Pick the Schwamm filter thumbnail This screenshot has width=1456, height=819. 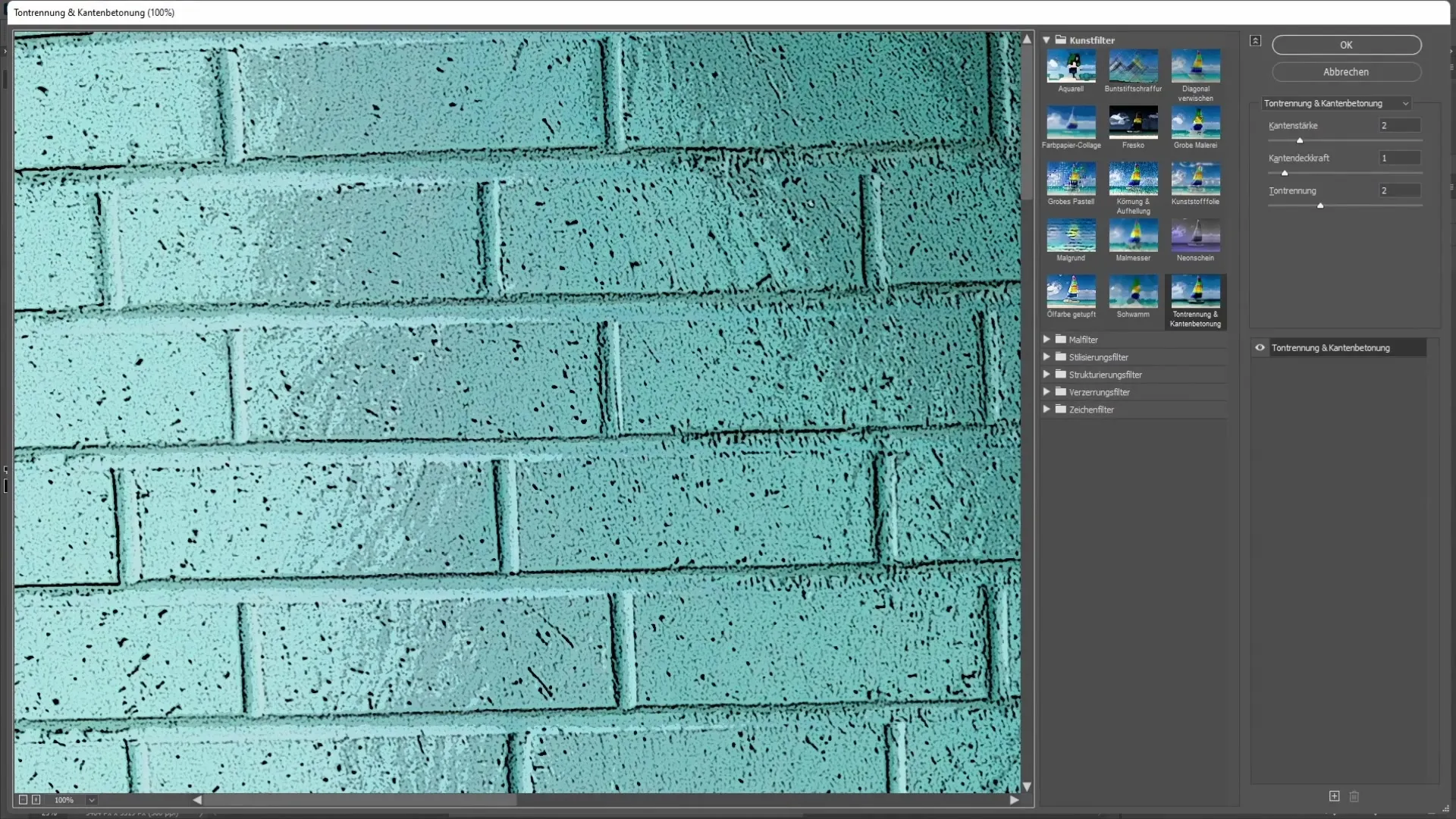click(x=1133, y=292)
